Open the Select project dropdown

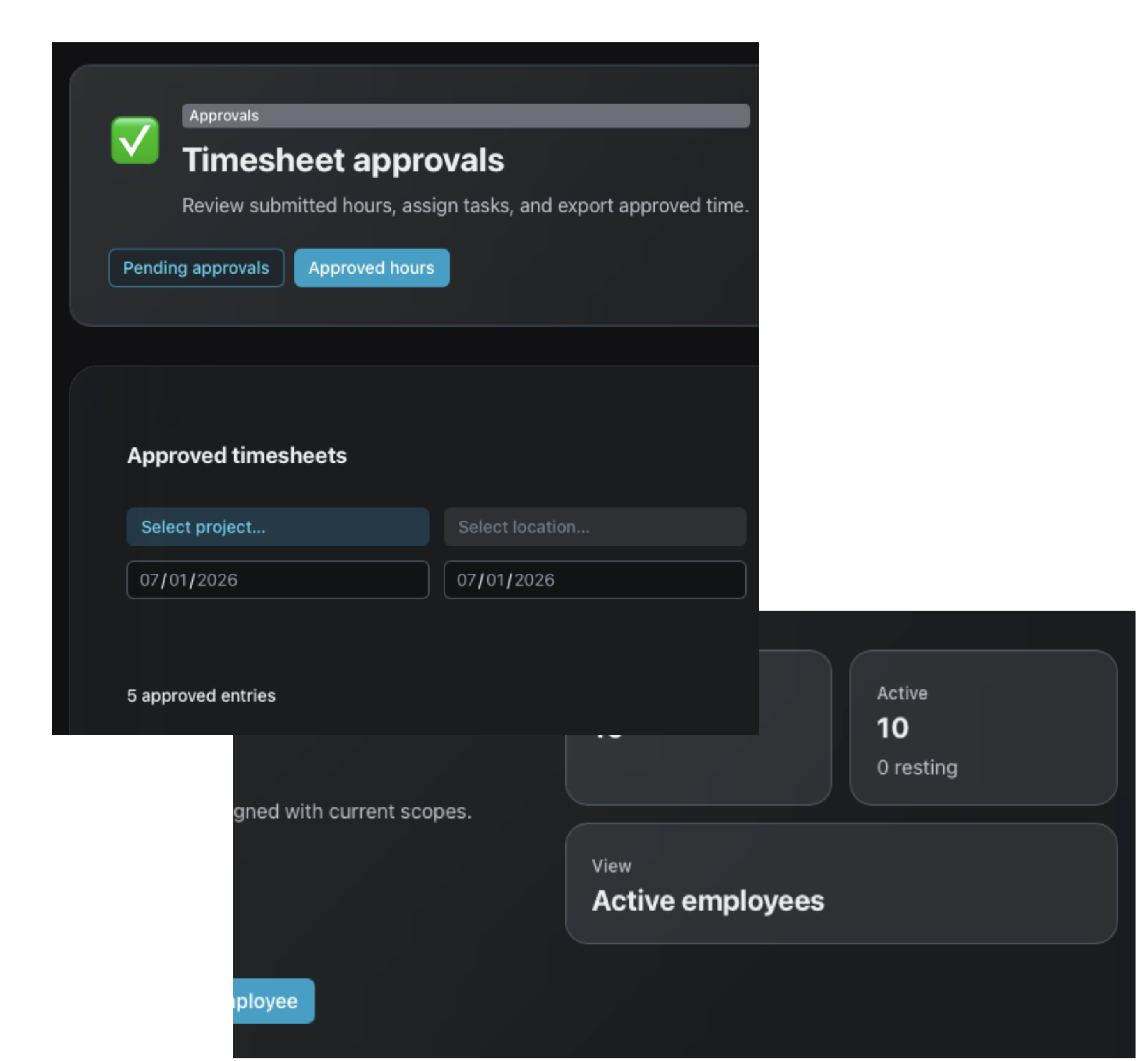[278, 527]
